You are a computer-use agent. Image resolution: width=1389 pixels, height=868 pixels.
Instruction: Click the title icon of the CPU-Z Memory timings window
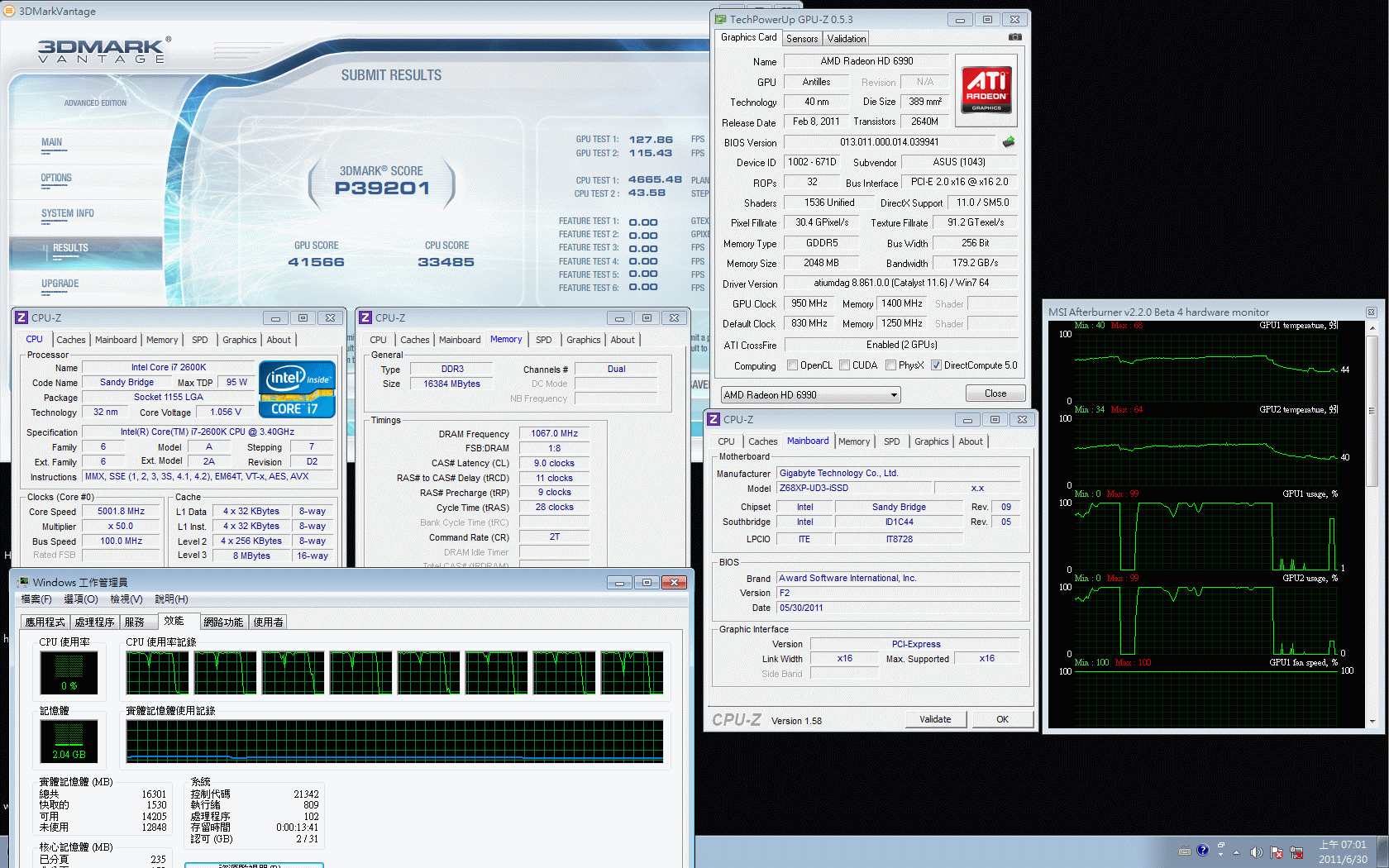(365, 317)
